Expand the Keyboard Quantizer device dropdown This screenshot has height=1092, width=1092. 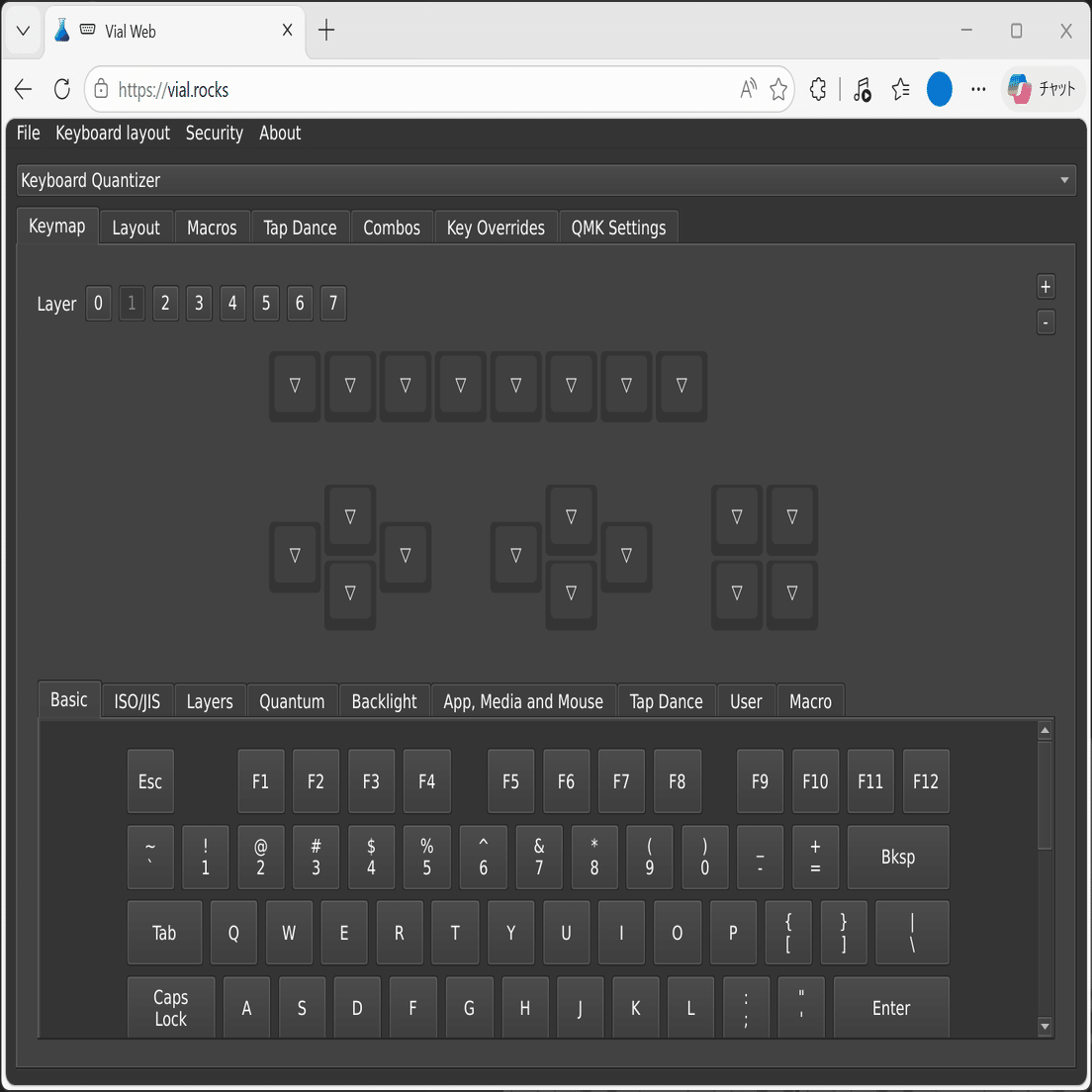[546, 180]
